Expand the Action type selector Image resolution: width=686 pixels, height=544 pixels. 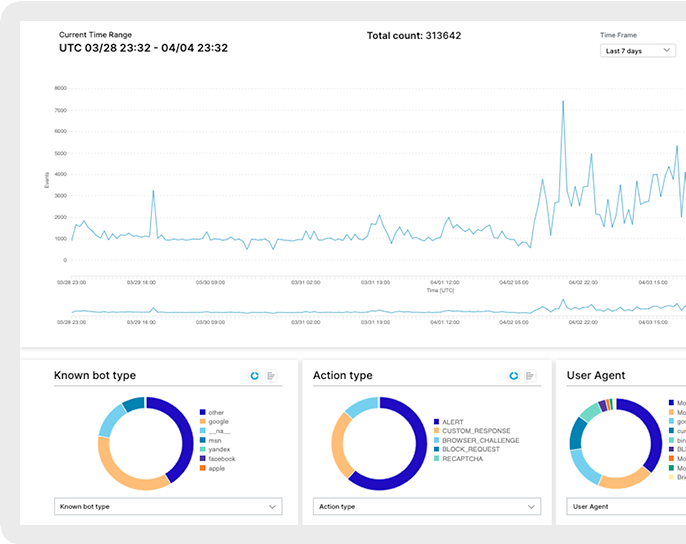point(426,507)
